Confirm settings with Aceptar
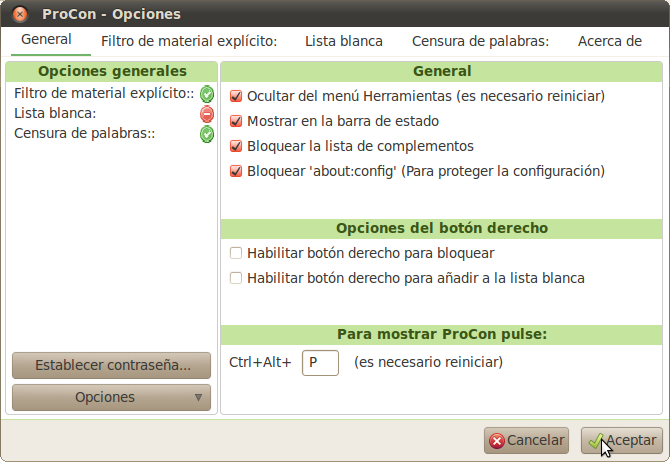 [622, 441]
